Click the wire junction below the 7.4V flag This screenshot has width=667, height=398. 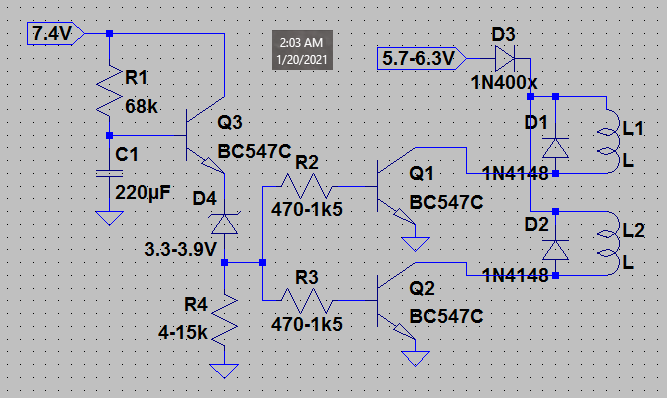(x=109, y=33)
